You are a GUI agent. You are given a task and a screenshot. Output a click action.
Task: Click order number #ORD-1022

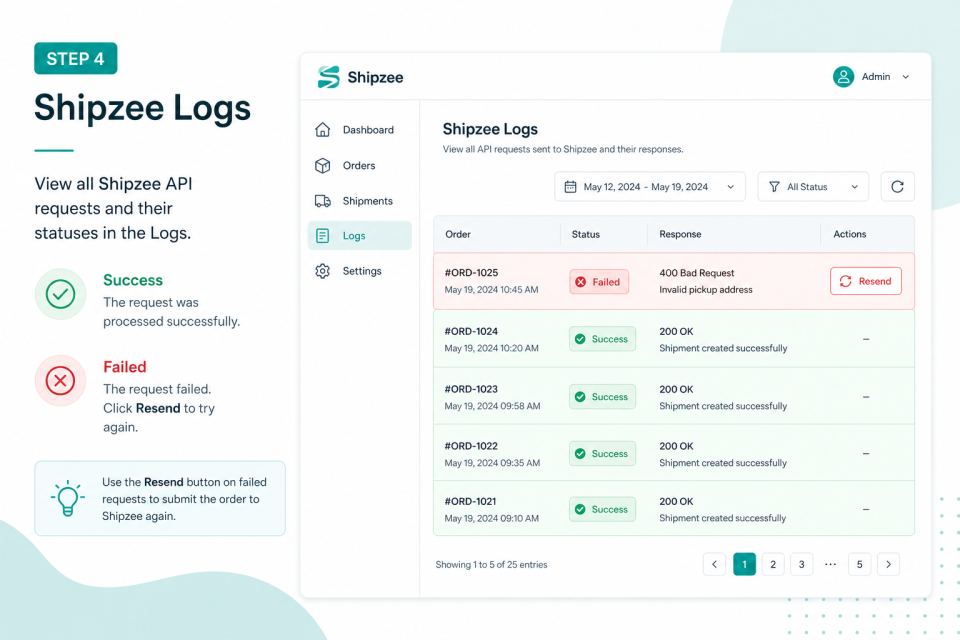471,446
